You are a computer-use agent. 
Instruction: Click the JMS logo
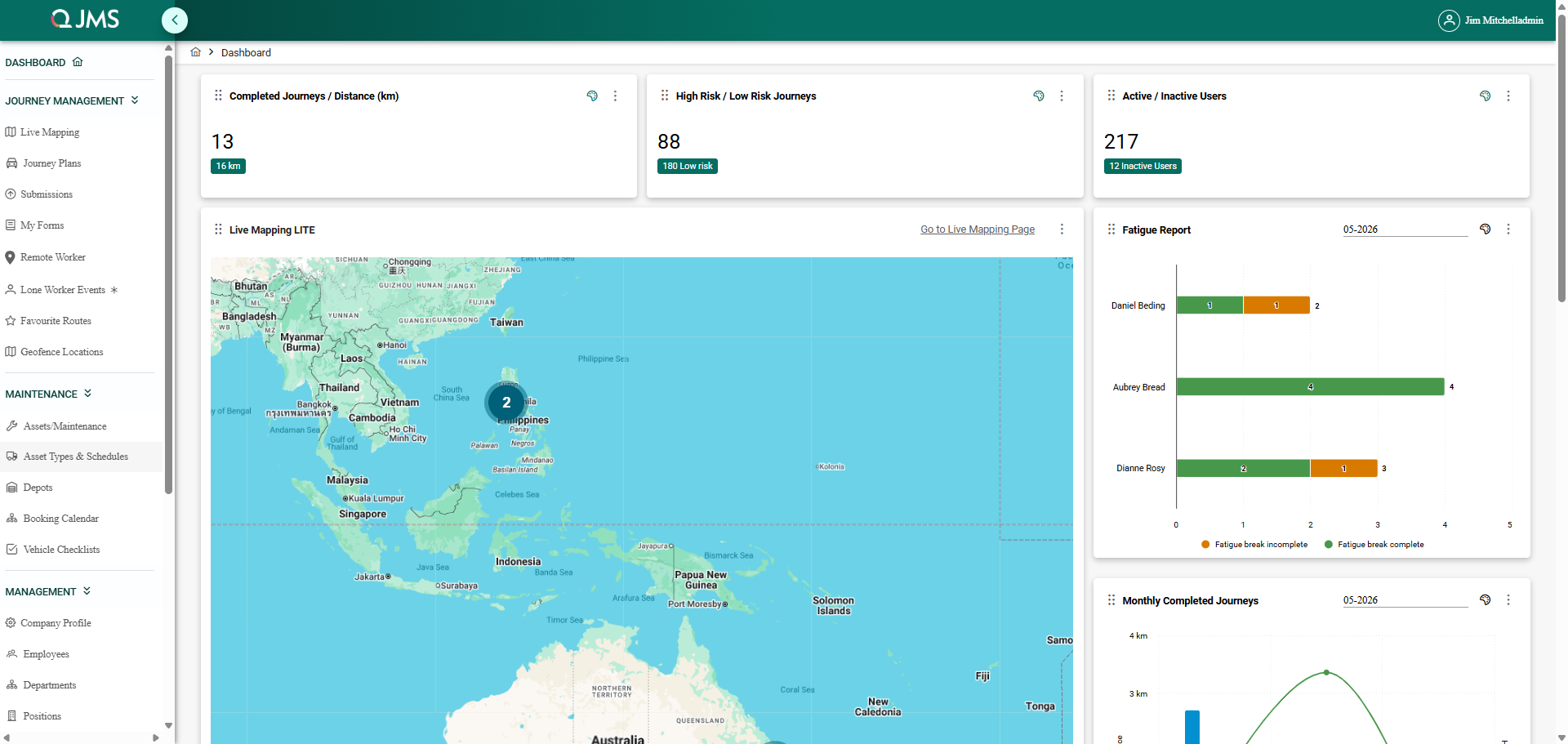pos(85,19)
